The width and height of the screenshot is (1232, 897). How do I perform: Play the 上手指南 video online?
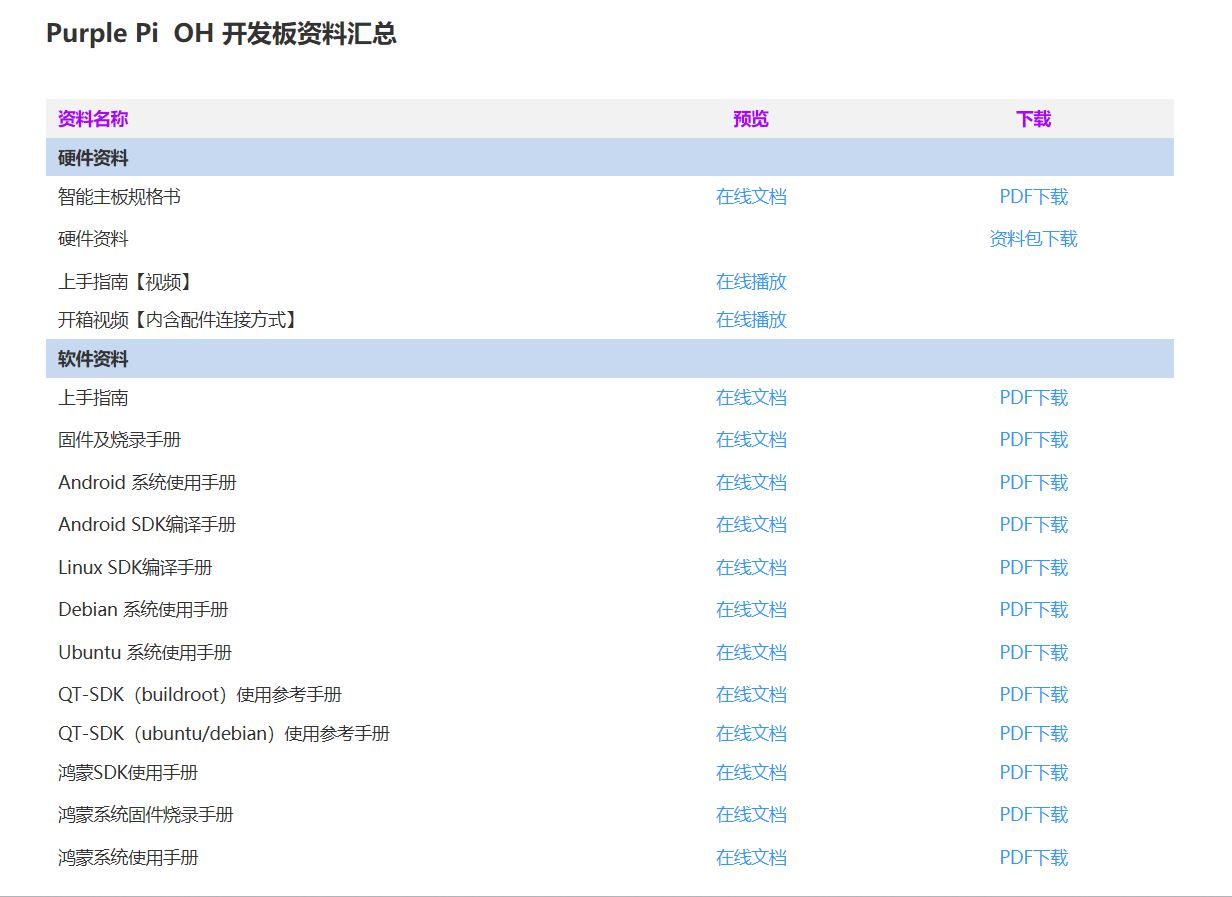coord(751,282)
